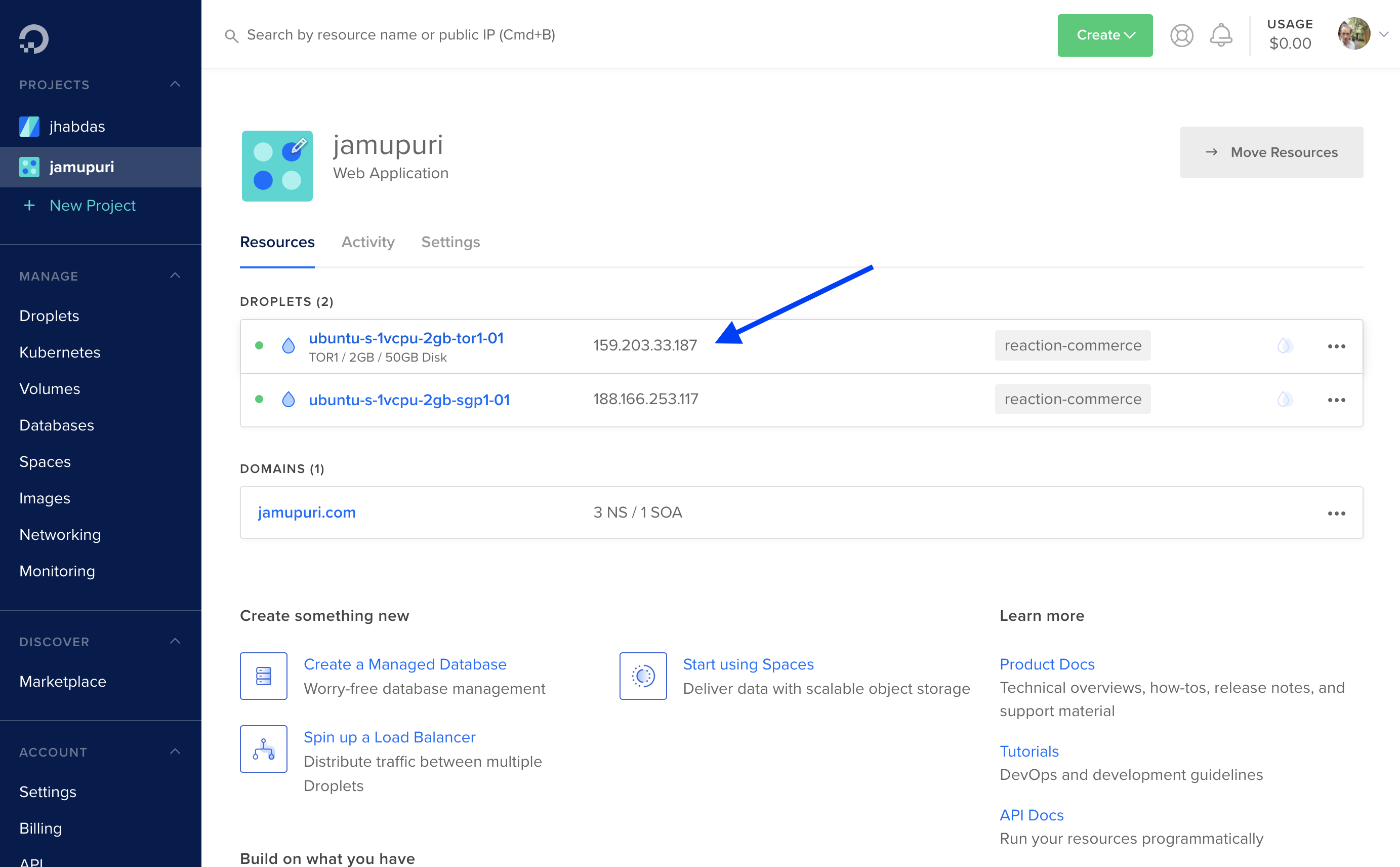Open Images in the sidebar
Screen dimensions: 1400x867
pos(45,498)
